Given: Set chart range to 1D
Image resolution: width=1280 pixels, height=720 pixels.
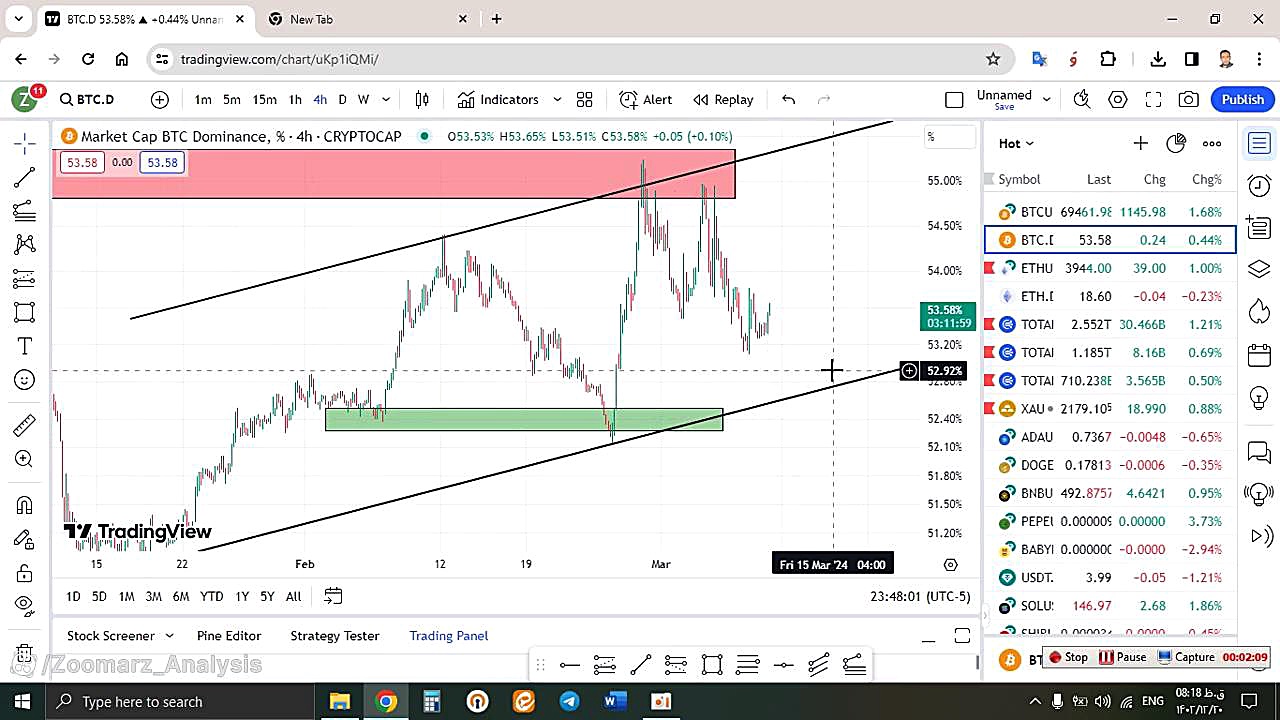Looking at the screenshot, I should click(x=73, y=596).
